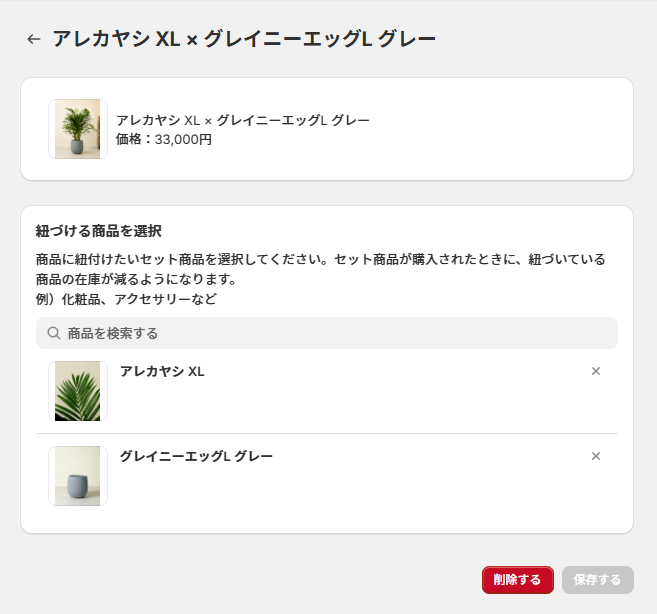Click the set product thumbnail in the top card
The image size is (657, 614).
coord(77,129)
